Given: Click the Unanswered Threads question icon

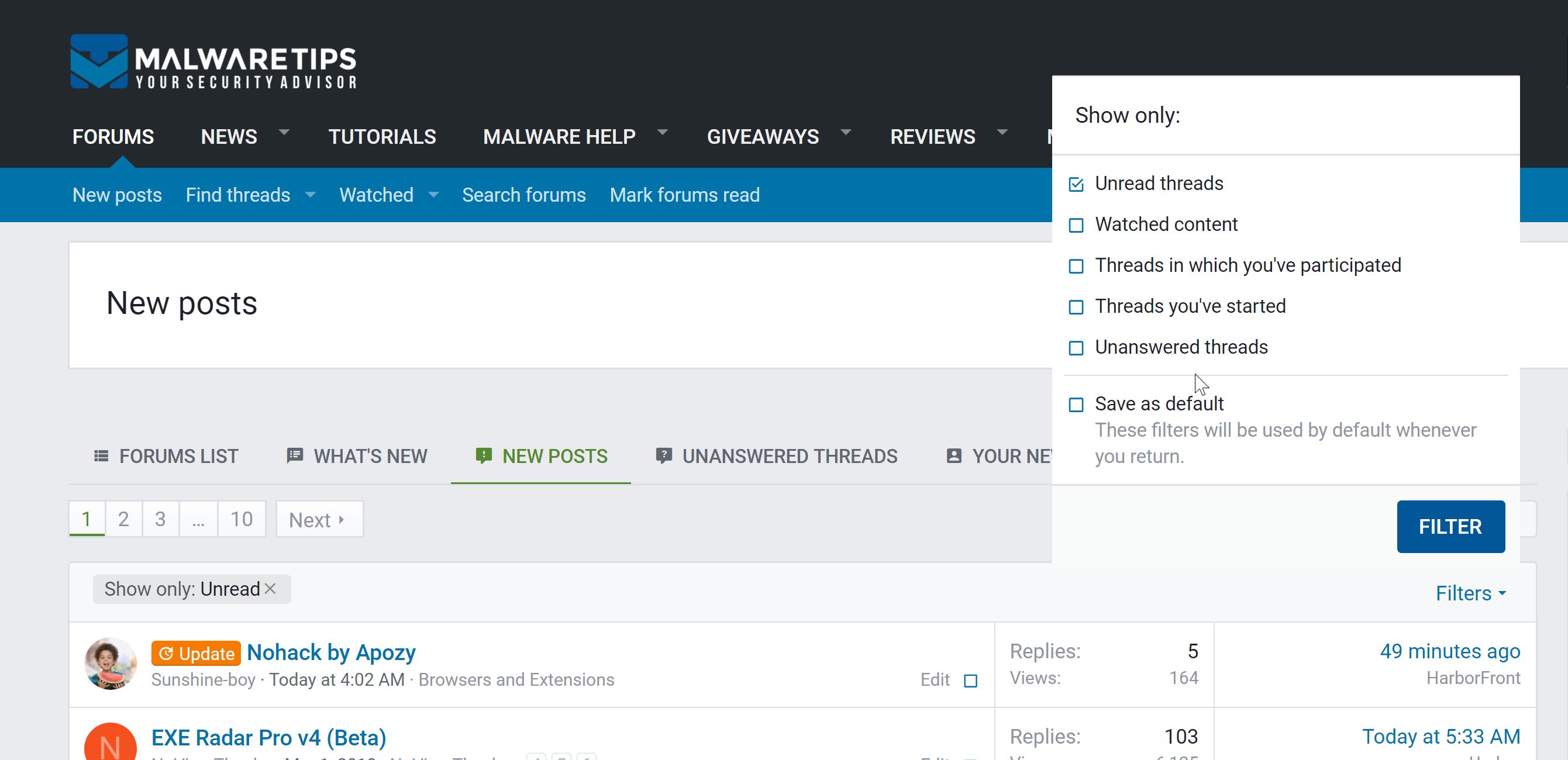Looking at the screenshot, I should pos(663,455).
